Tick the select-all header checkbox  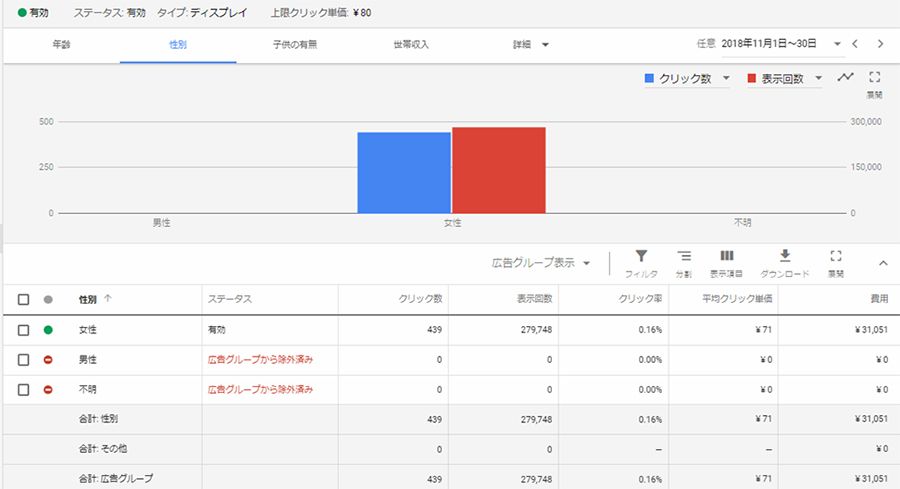click(x=24, y=300)
